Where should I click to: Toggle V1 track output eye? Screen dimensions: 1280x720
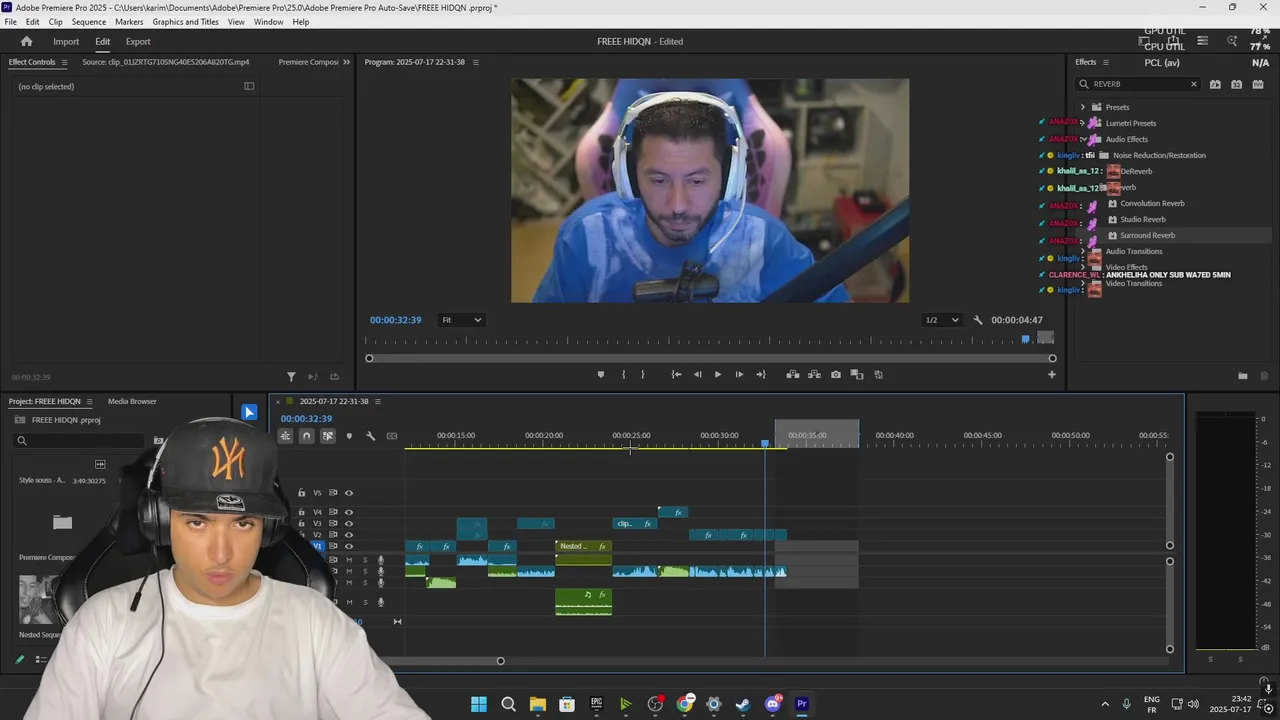coord(349,546)
